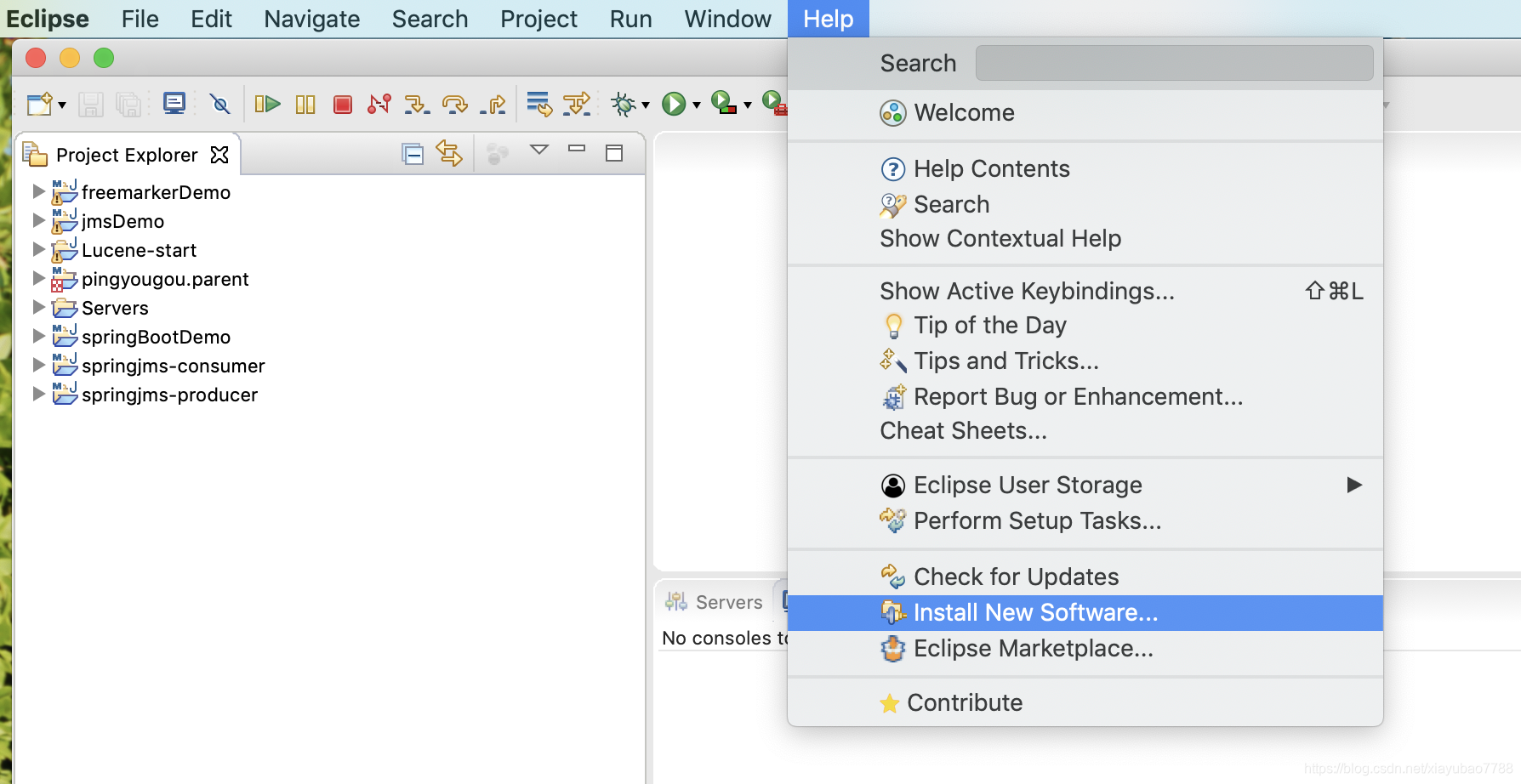Click the Drop to Frame icon
The width and height of the screenshot is (1521, 784).
538,104
